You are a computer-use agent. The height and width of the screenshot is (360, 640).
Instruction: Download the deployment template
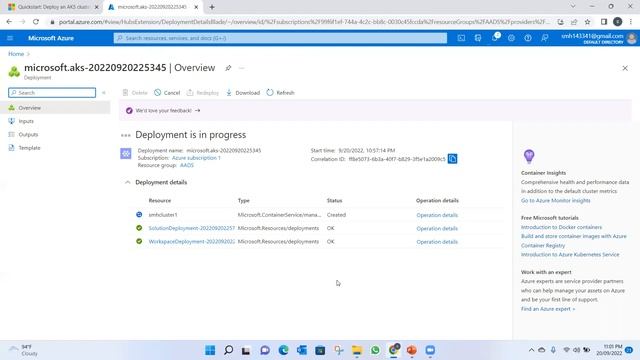[243, 93]
